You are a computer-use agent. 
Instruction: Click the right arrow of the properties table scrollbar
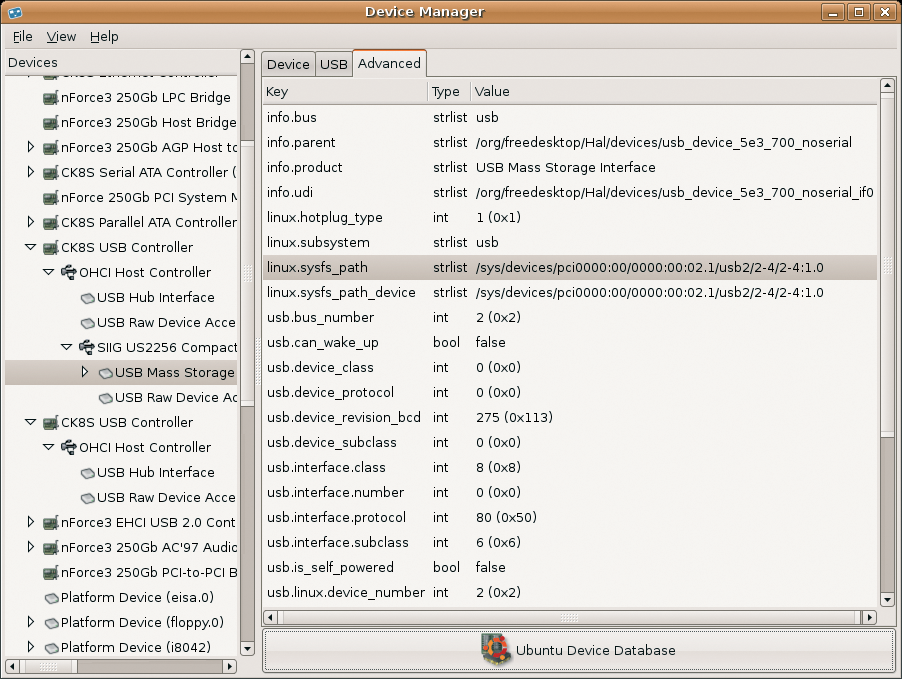coord(869,617)
